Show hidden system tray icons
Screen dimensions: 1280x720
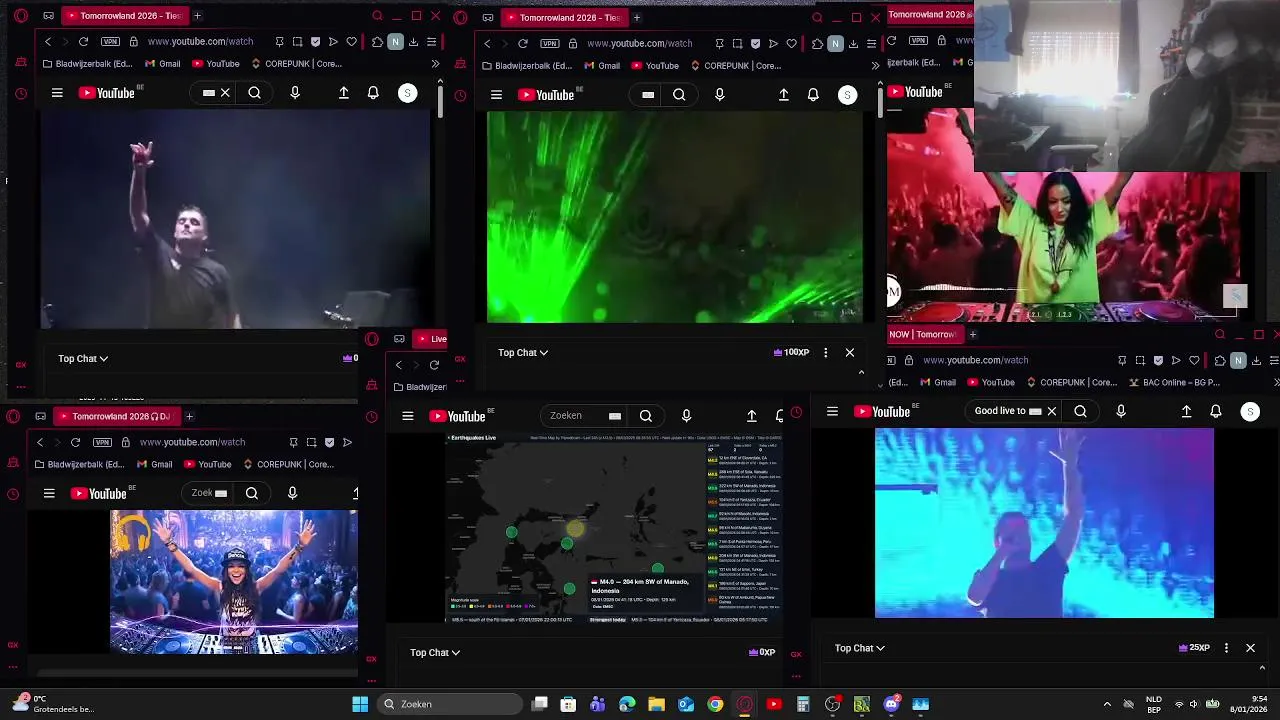pos(1107,704)
